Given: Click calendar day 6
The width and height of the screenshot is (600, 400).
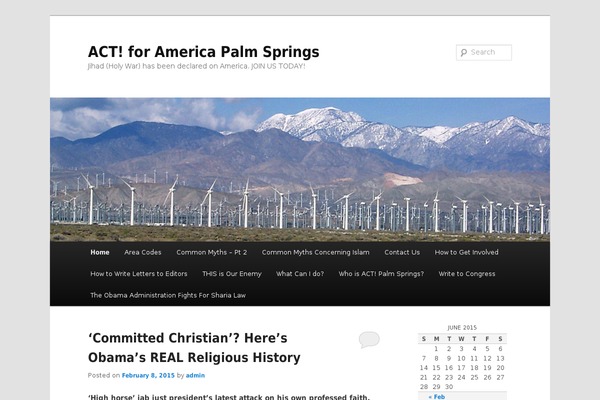Looking at the screenshot, I should click(500, 349).
